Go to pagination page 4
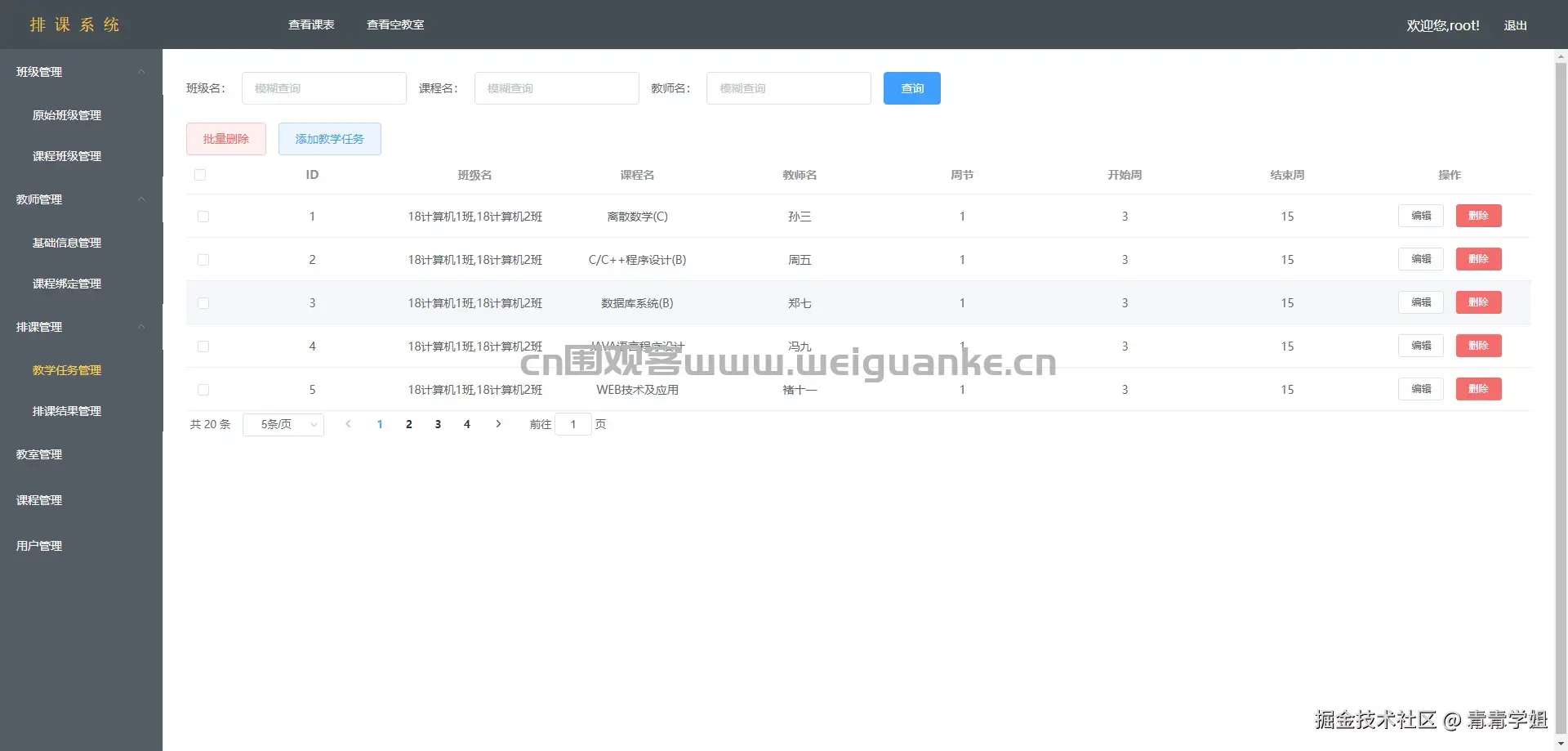The width and height of the screenshot is (1568, 751). tap(467, 424)
